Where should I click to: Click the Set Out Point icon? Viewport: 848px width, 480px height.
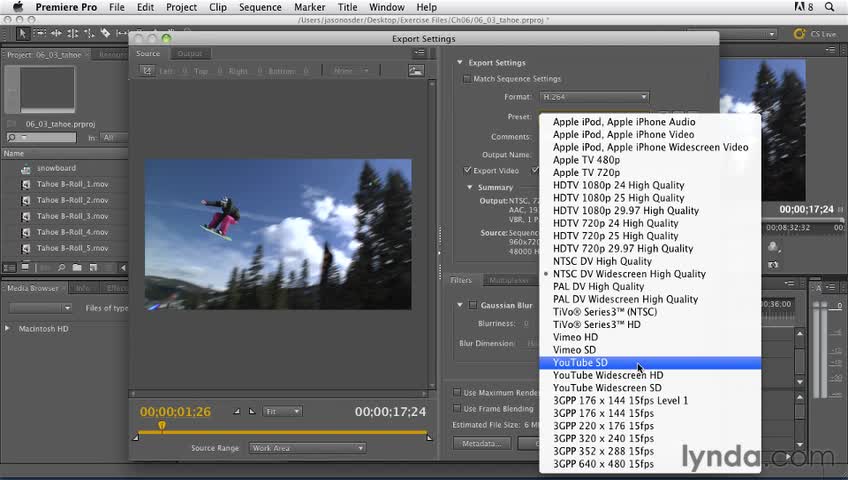pos(252,411)
